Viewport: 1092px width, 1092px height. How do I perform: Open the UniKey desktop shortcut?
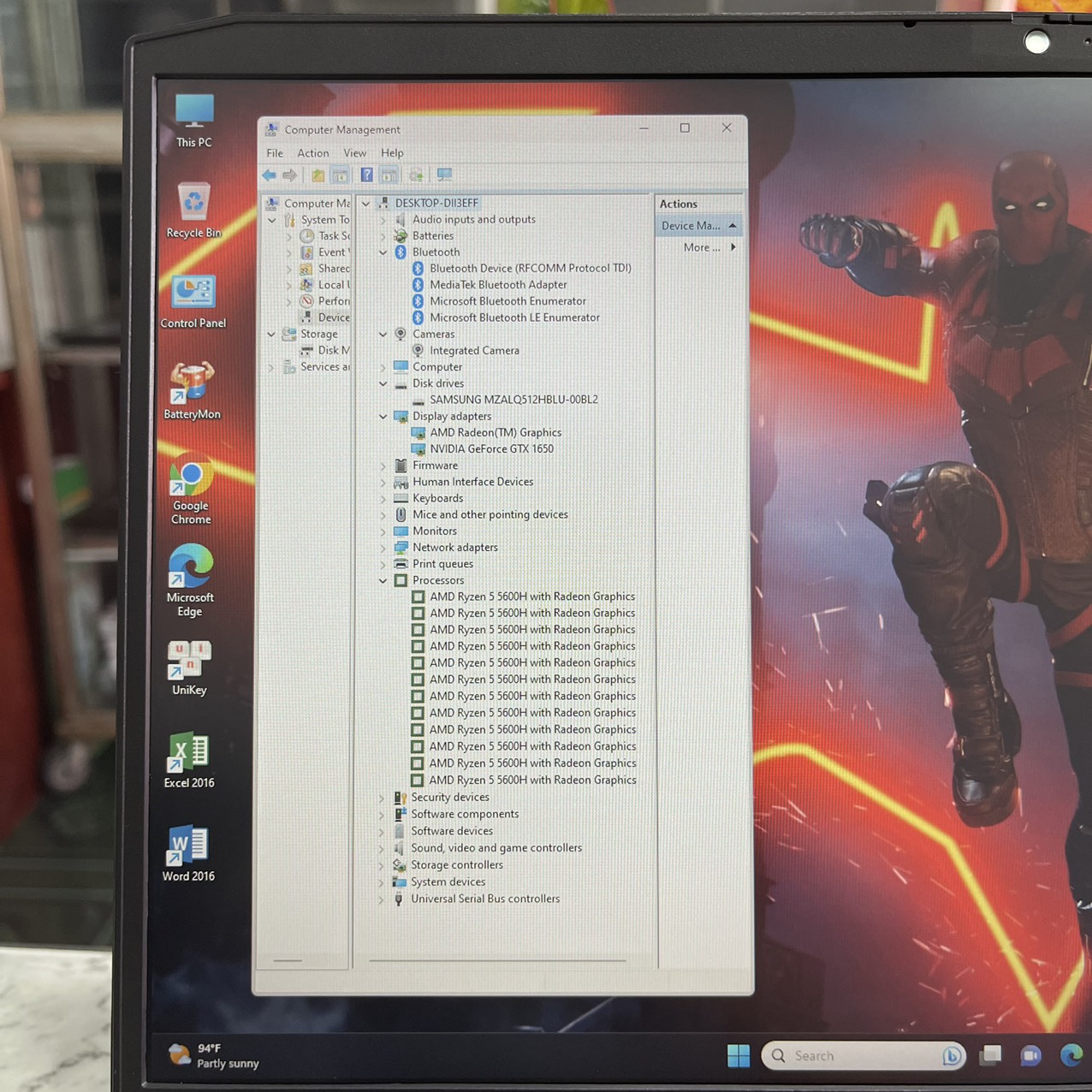pos(189,668)
